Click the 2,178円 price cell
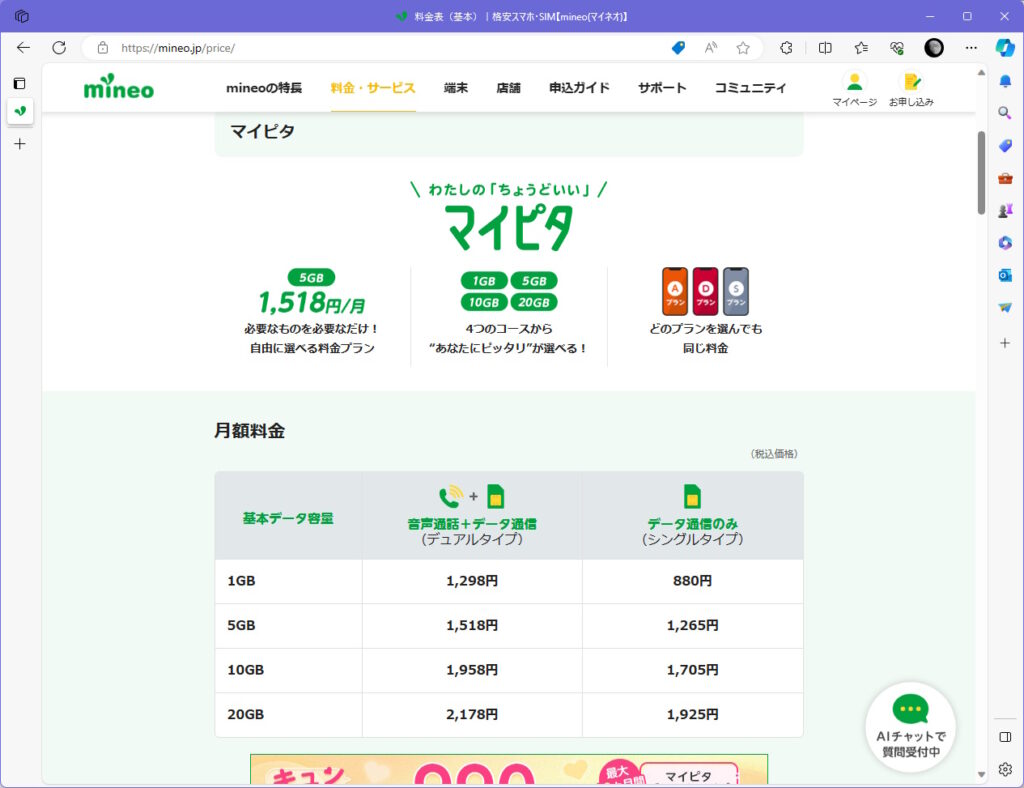Viewport: 1024px width, 788px height. click(472, 714)
